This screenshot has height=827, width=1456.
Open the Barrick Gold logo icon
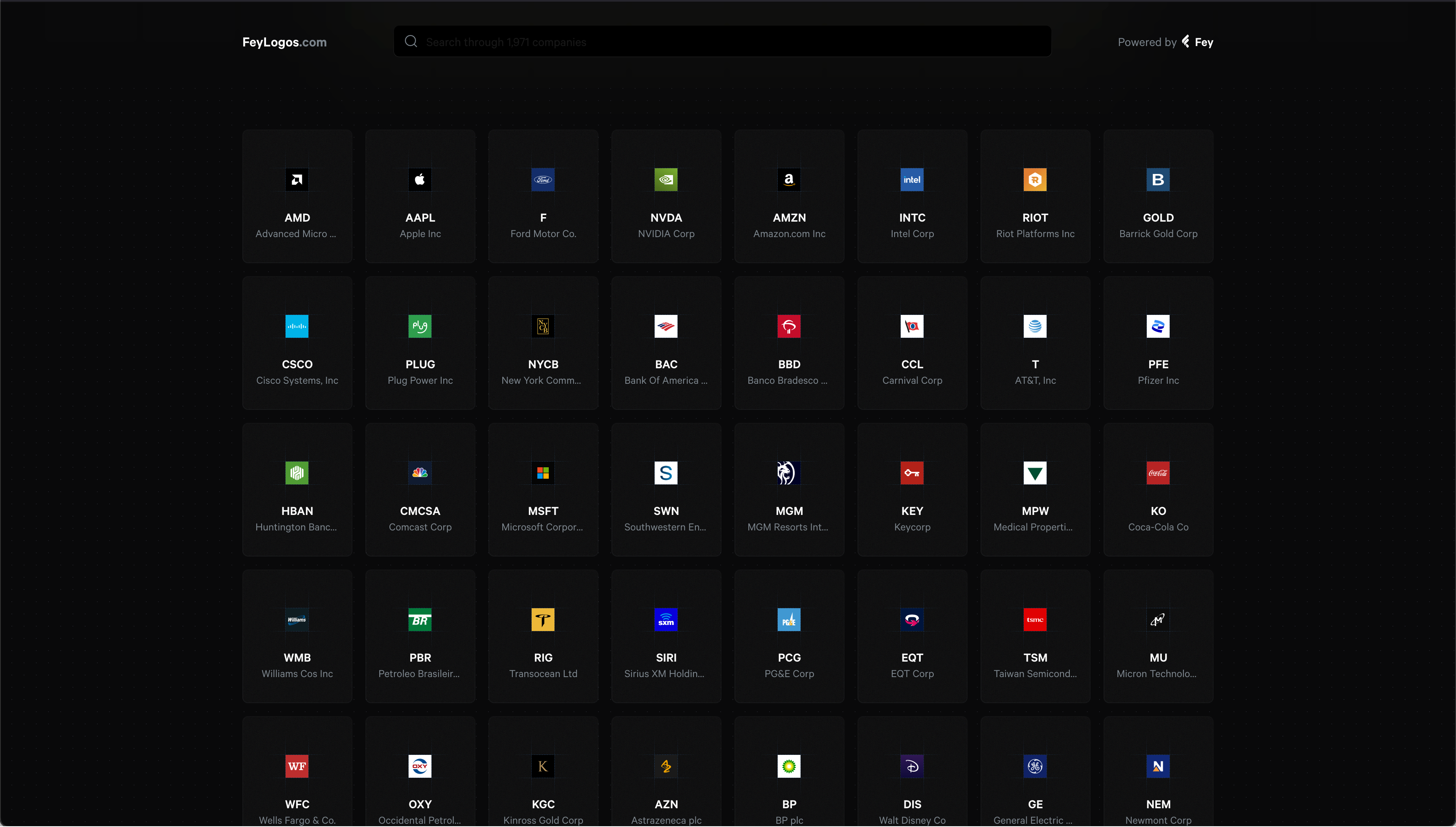click(1159, 180)
